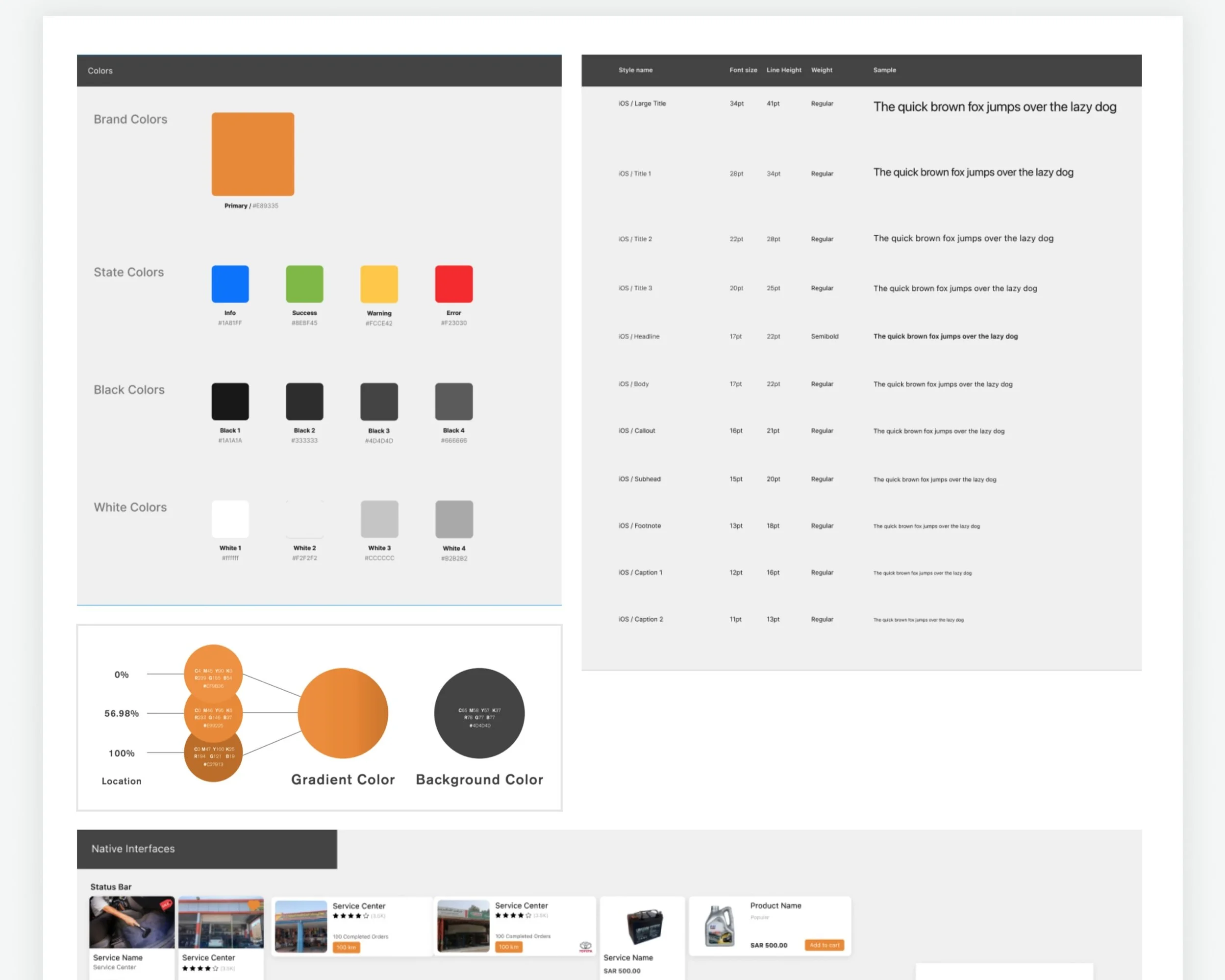Click the motor oil bottle image

[719, 926]
